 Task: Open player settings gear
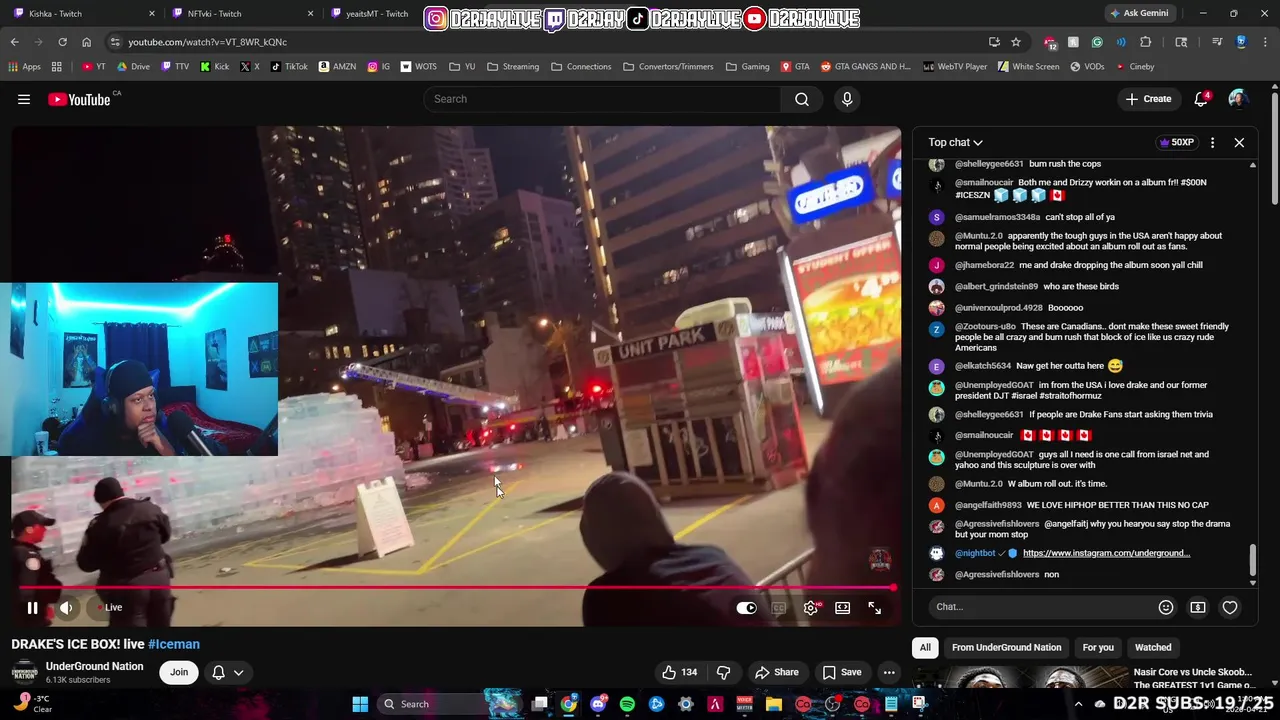[811, 607]
